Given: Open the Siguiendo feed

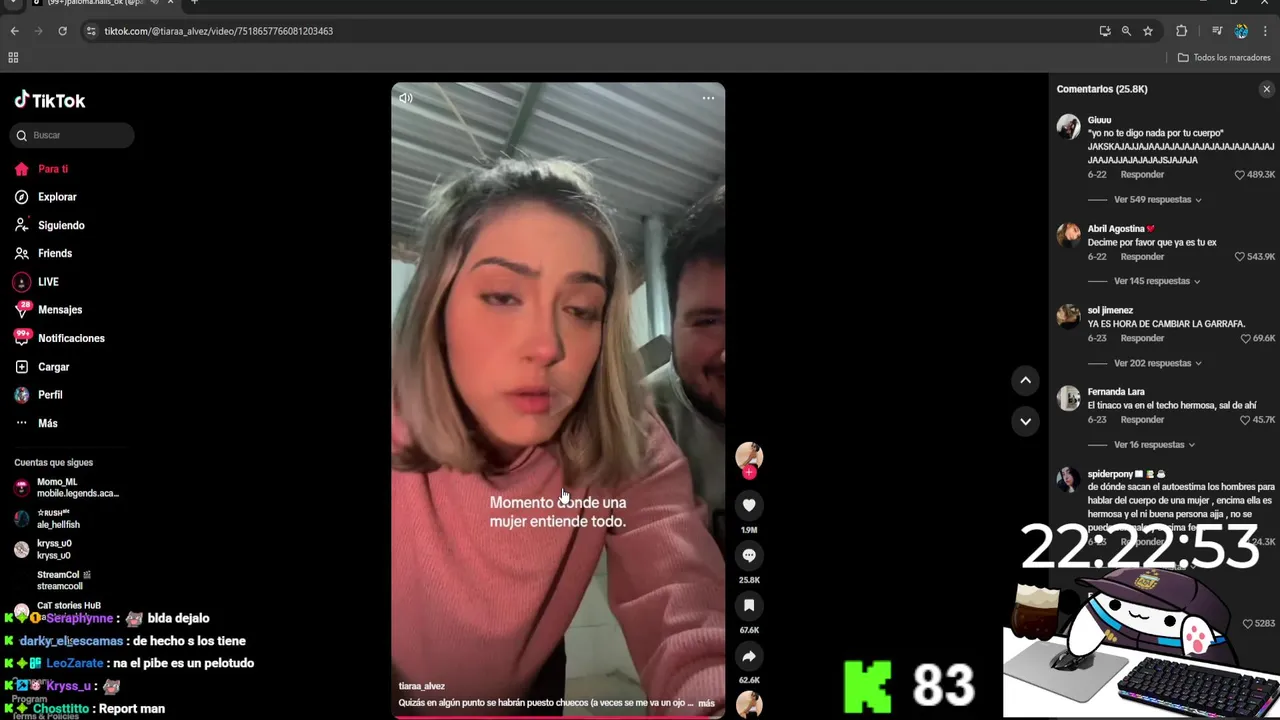Looking at the screenshot, I should tap(50, 225).
